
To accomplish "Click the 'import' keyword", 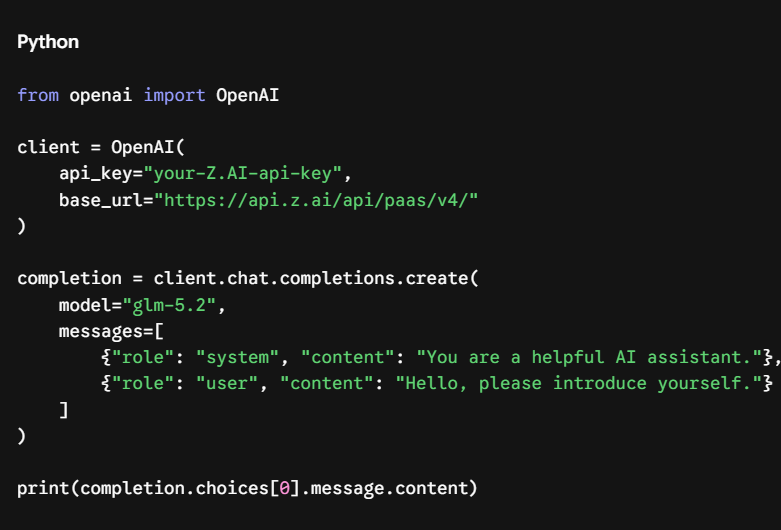I will (174, 95).
